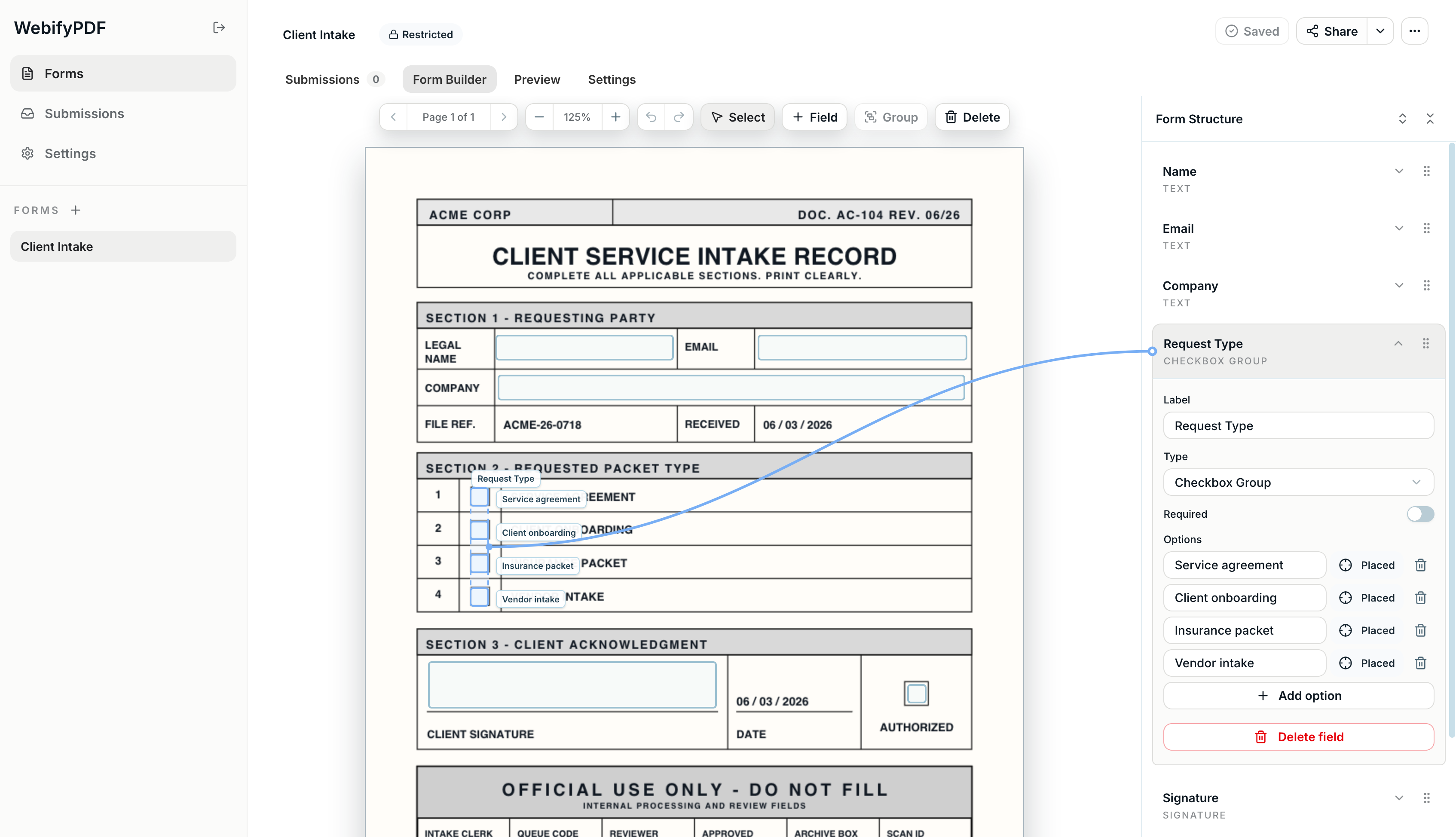Click the Email field drag handle
The height and width of the screenshot is (837, 1456).
1426,228
